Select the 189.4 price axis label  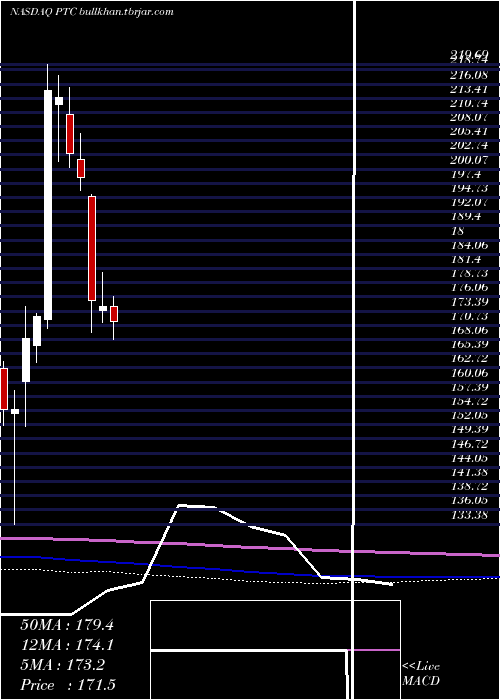(465, 217)
